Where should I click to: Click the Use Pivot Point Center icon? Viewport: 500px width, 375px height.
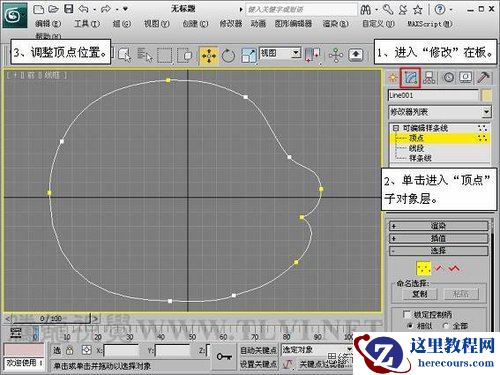pos(312,55)
